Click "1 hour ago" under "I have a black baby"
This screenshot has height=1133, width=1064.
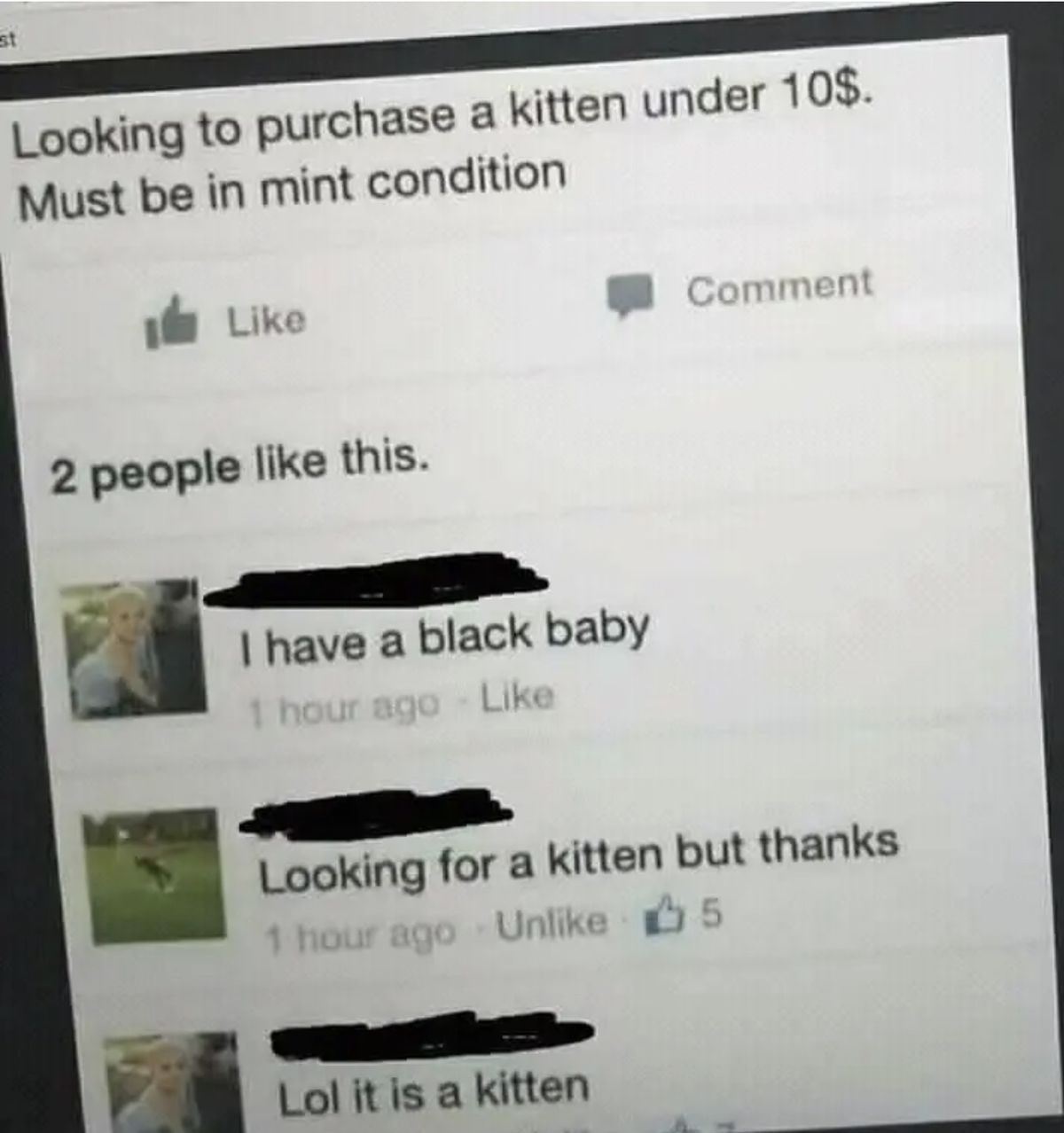[x=346, y=705]
